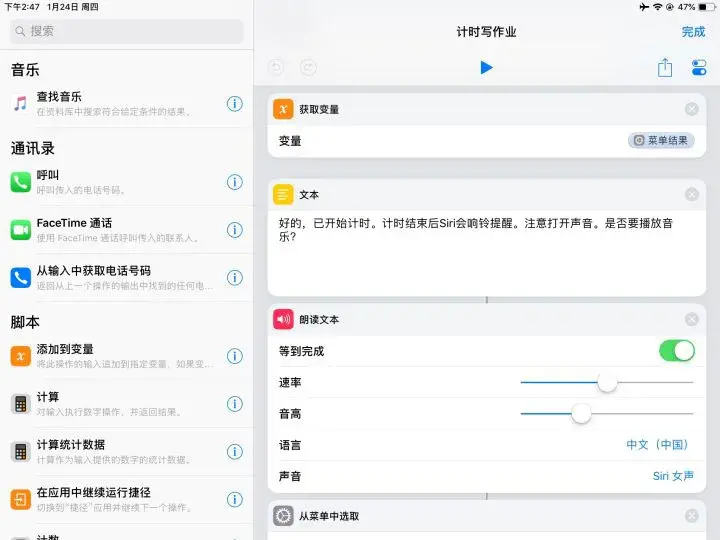Add 呼叫 action to shortcut
Viewport: 720px width, 540px height.
[x=127, y=182]
